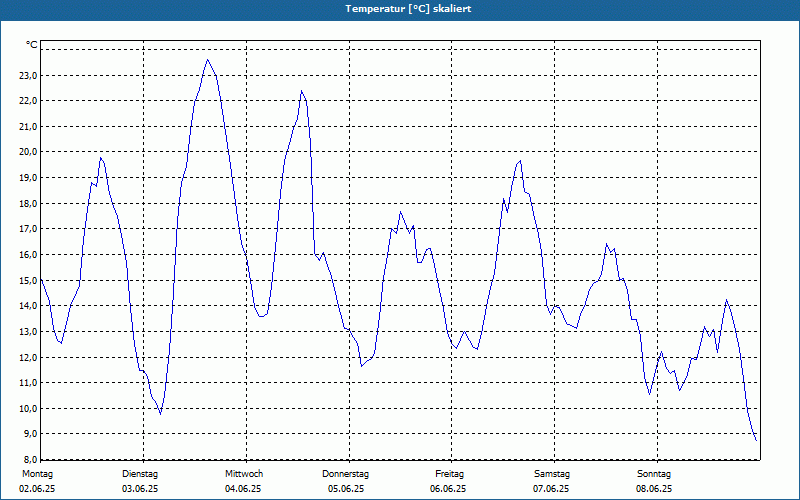Screen dimensions: 800x500
Task: Click the 02.06.25 date label
Action: click(37, 489)
